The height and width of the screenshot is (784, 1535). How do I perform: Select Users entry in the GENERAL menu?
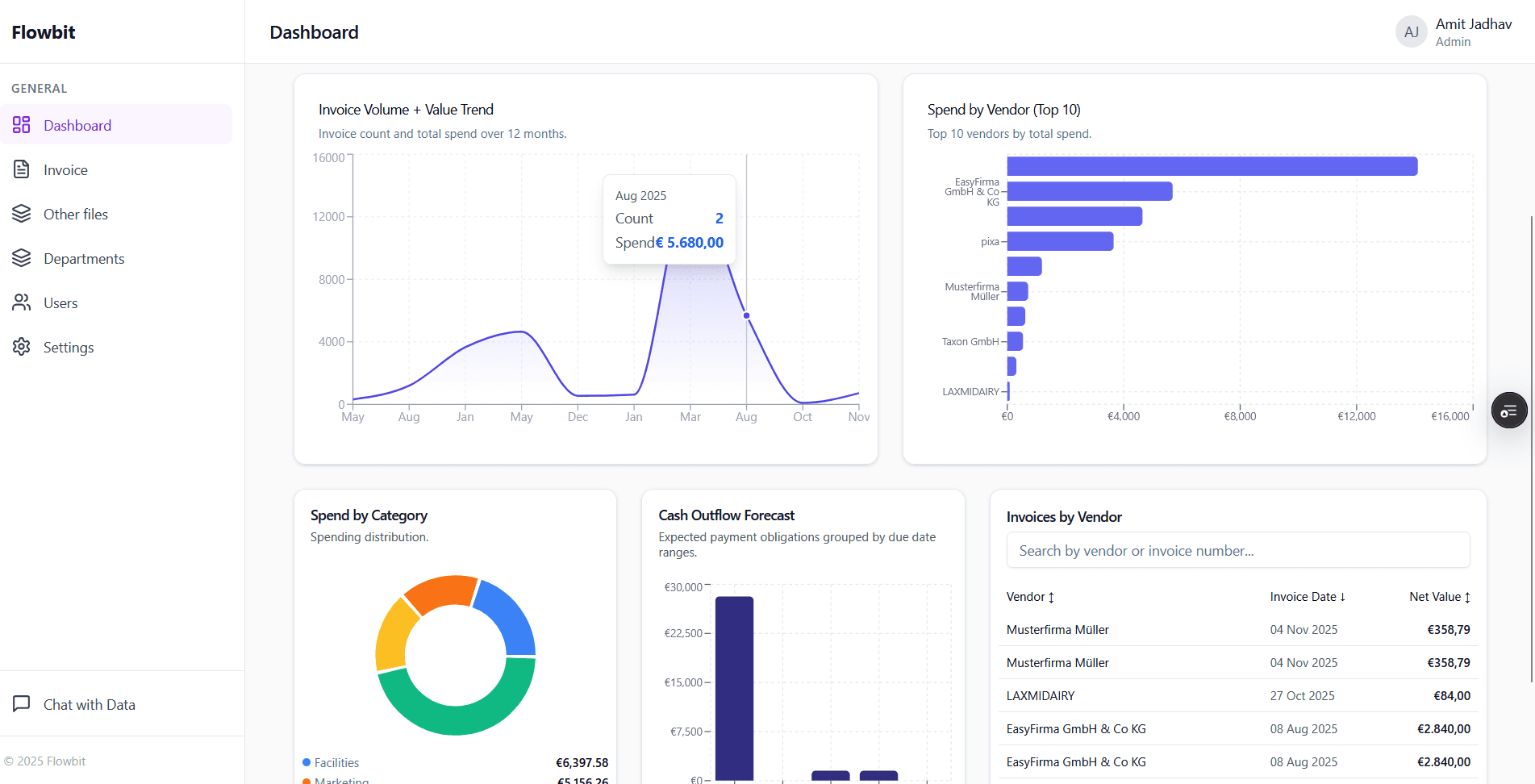click(x=60, y=302)
